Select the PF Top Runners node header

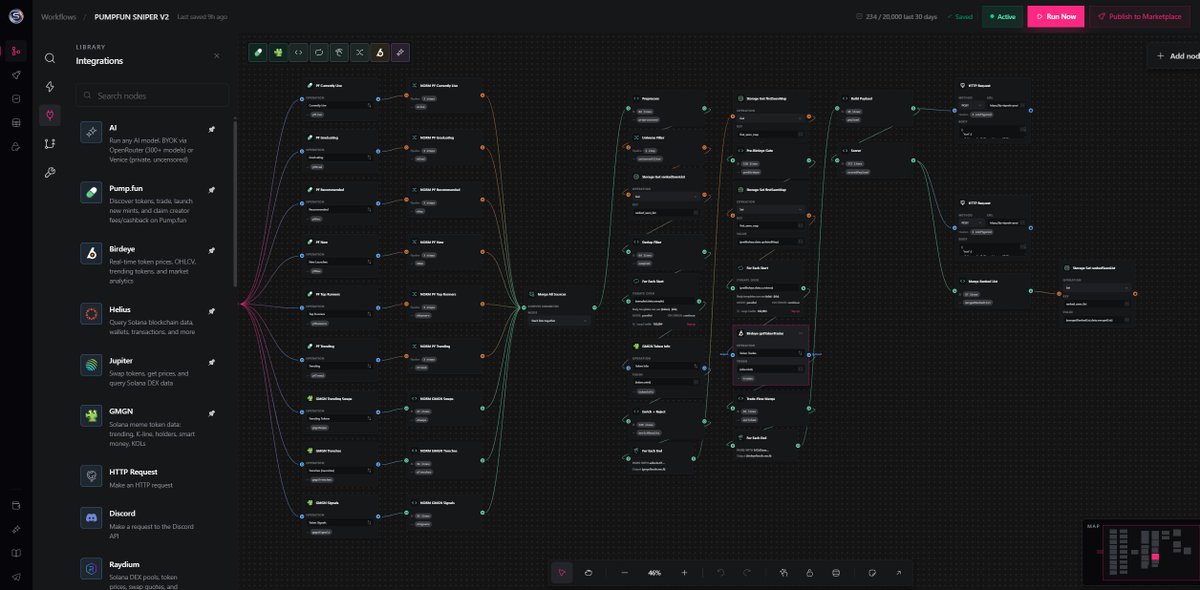(340, 293)
